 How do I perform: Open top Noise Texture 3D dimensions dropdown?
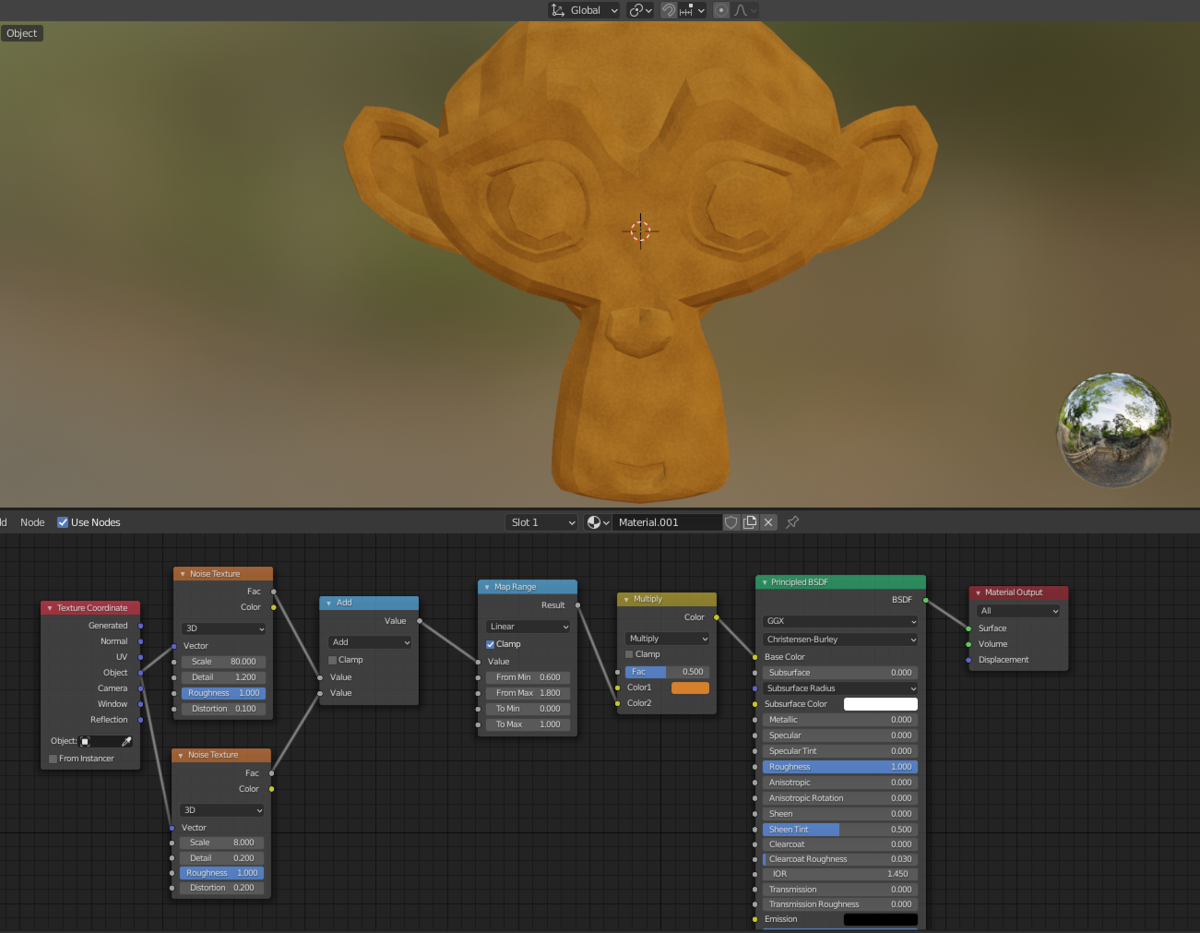tap(223, 629)
